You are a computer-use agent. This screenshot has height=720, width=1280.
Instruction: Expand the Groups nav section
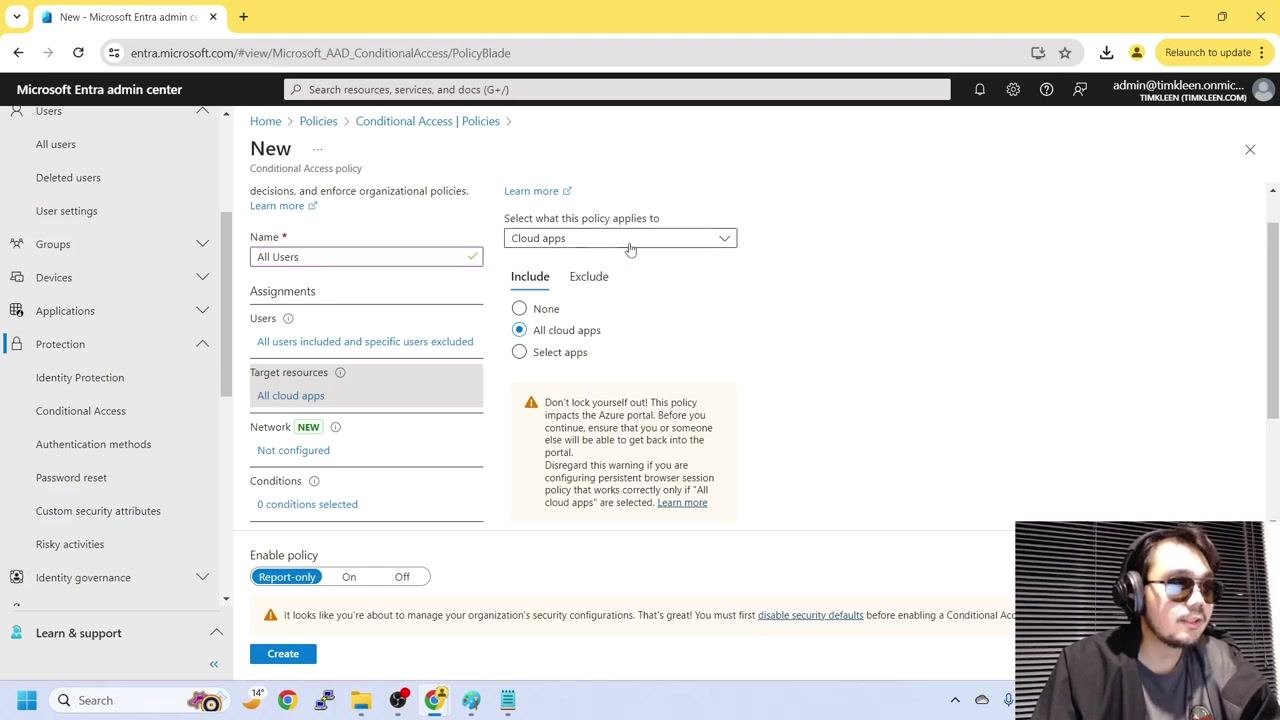pos(202,244)
